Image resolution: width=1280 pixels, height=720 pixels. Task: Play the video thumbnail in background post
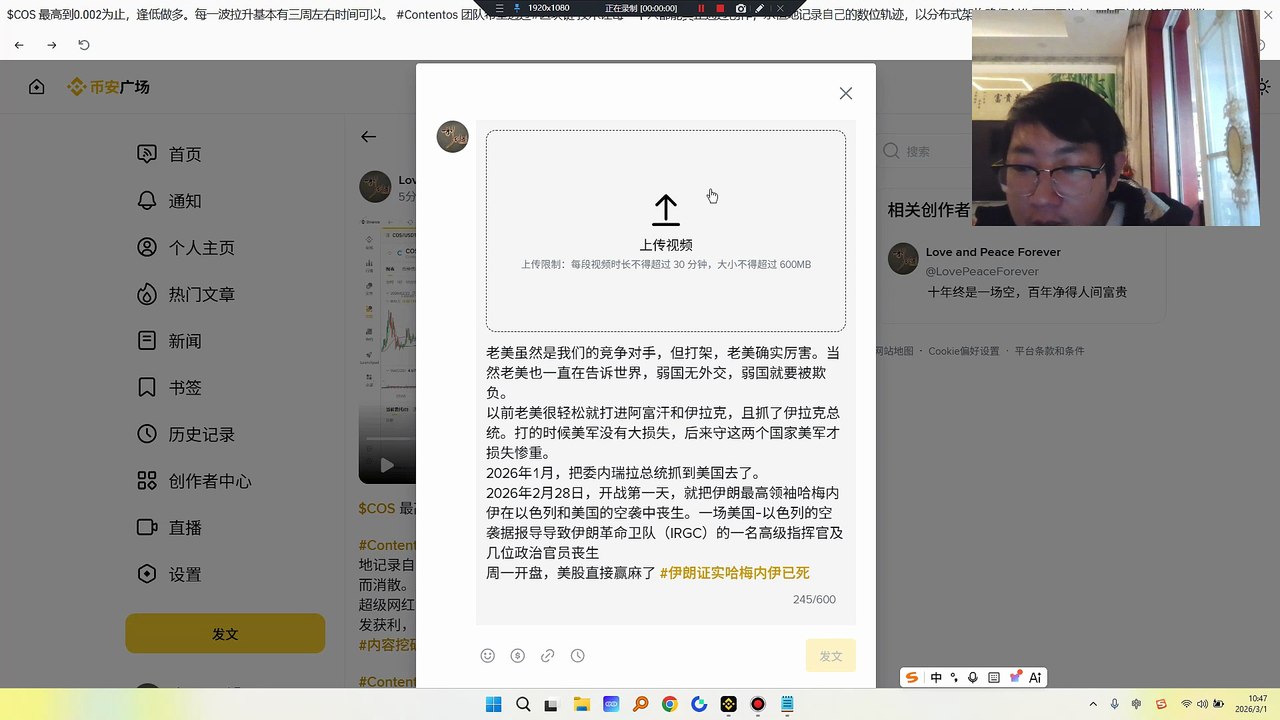[387, 465]
